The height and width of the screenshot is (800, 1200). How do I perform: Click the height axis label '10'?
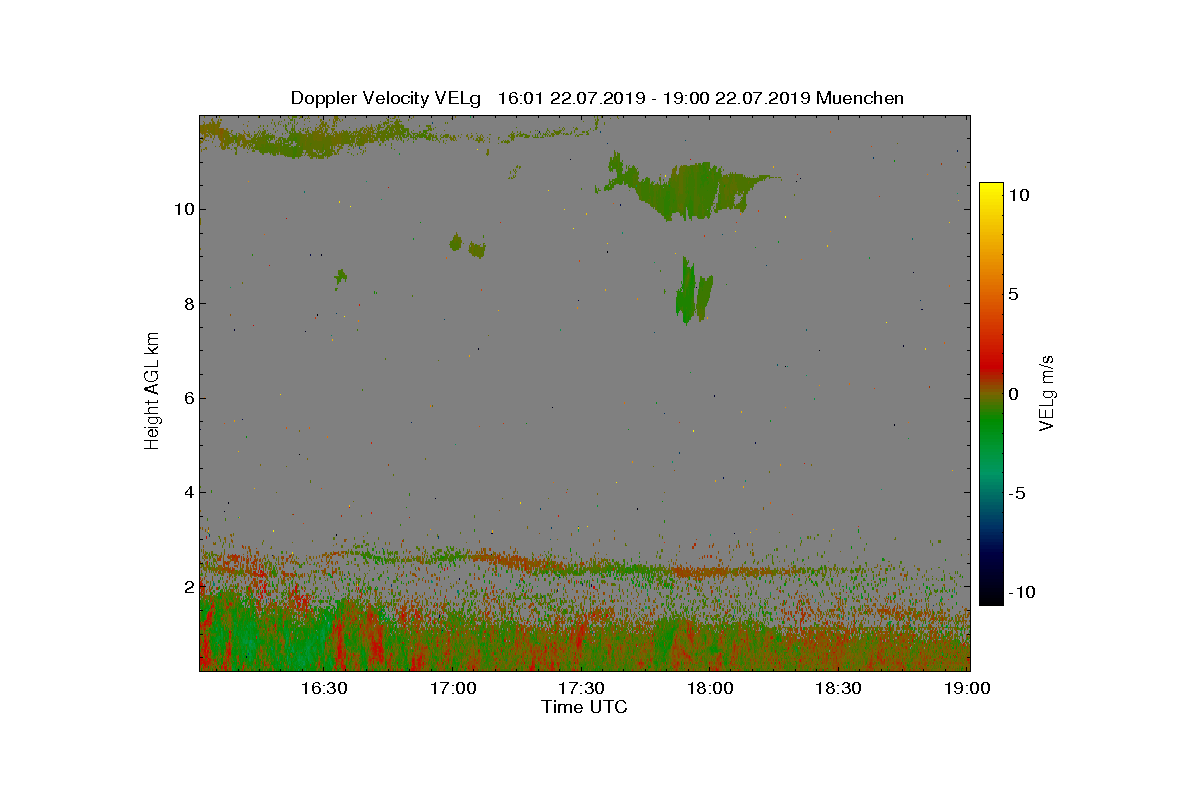point(183,209)
